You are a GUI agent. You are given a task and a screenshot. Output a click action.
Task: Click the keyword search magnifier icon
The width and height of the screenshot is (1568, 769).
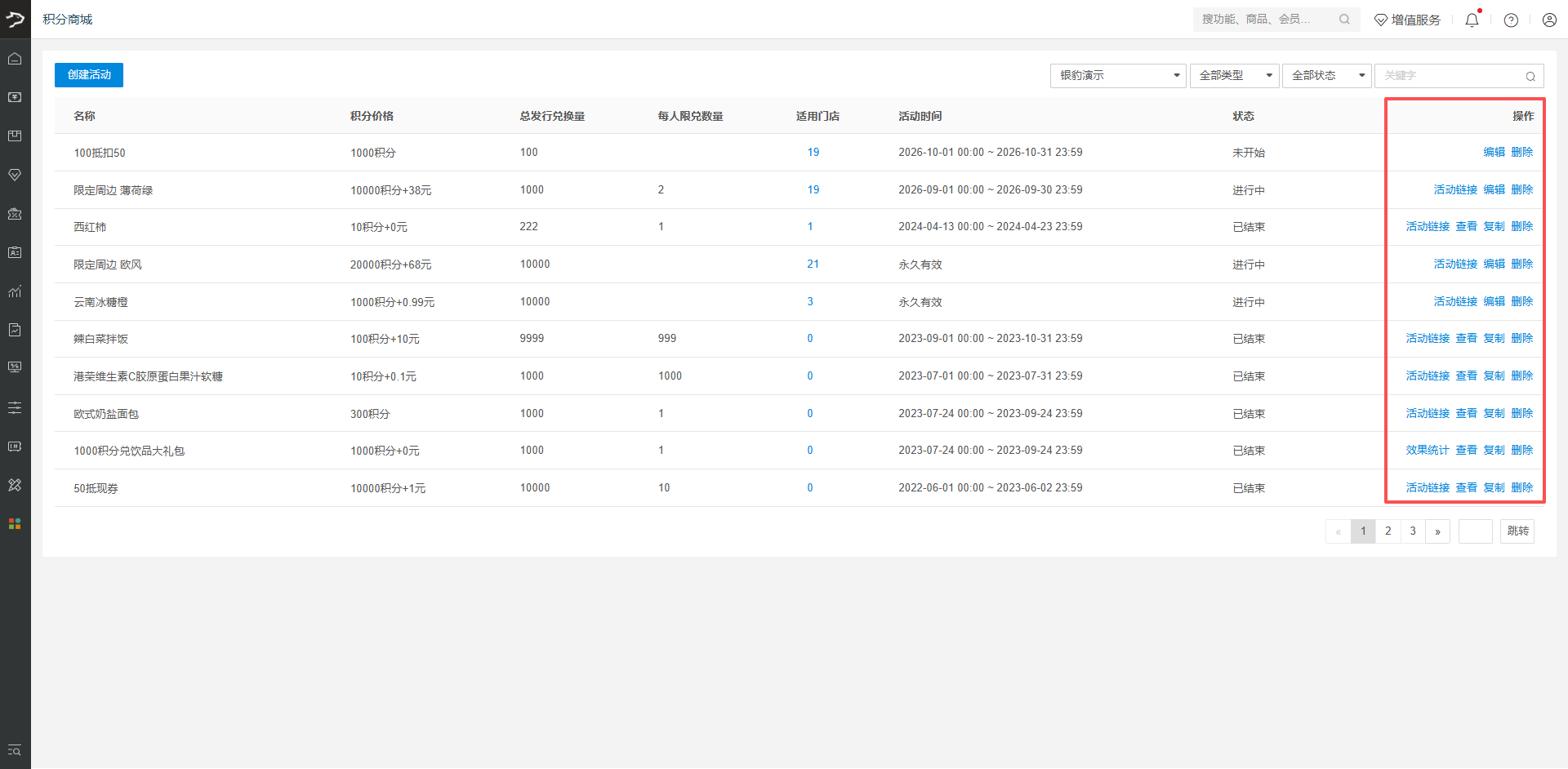point(1530,76)
